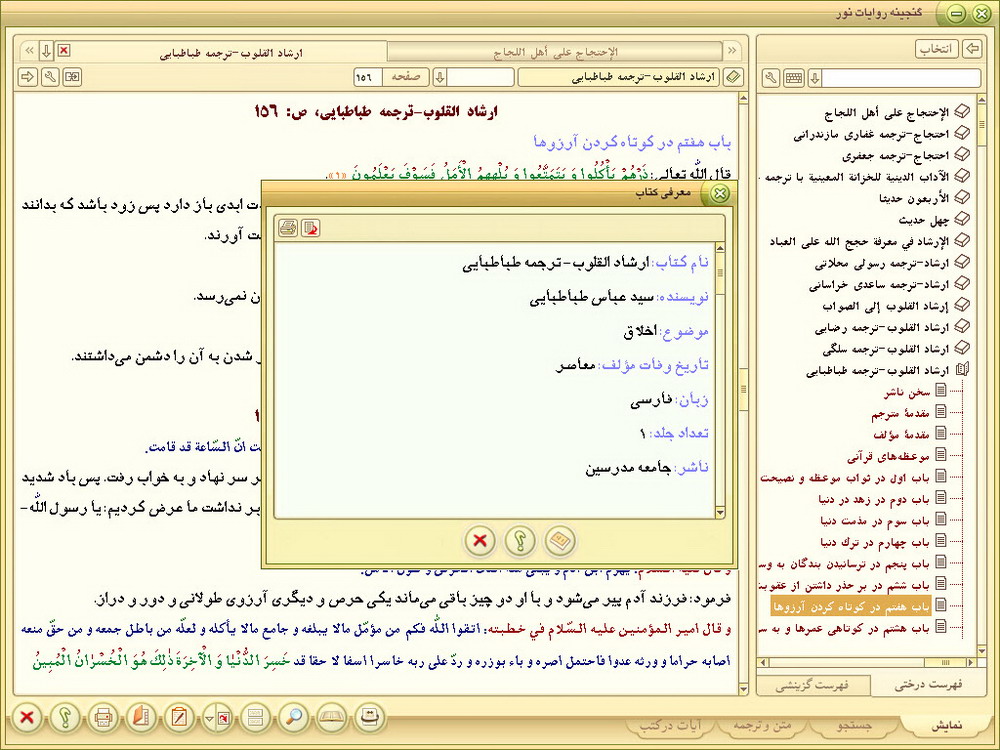Select مقدمهٔ مترجم in the tree
Viewport: 1000px width, 750px height.
[901, 413]
